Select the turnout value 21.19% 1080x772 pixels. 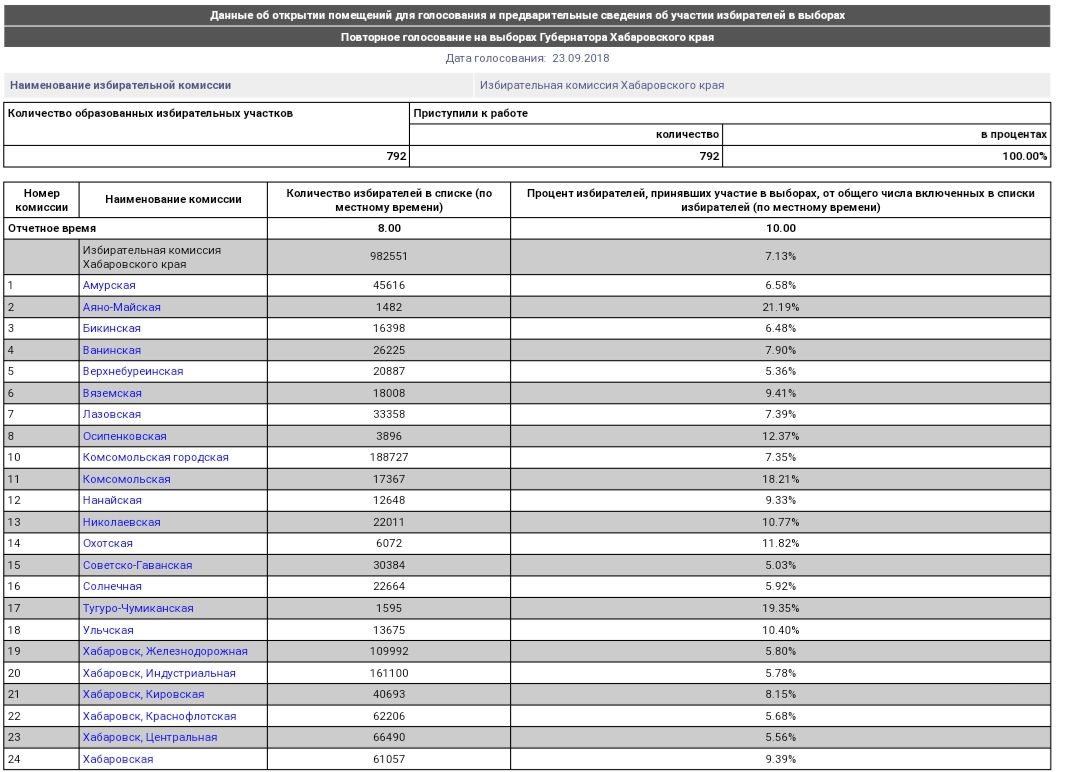[780, 307]
